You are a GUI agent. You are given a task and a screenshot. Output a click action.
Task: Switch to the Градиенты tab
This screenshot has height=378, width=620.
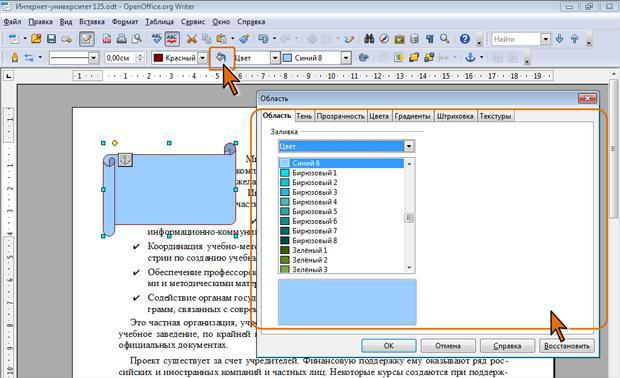pos(412,116)
